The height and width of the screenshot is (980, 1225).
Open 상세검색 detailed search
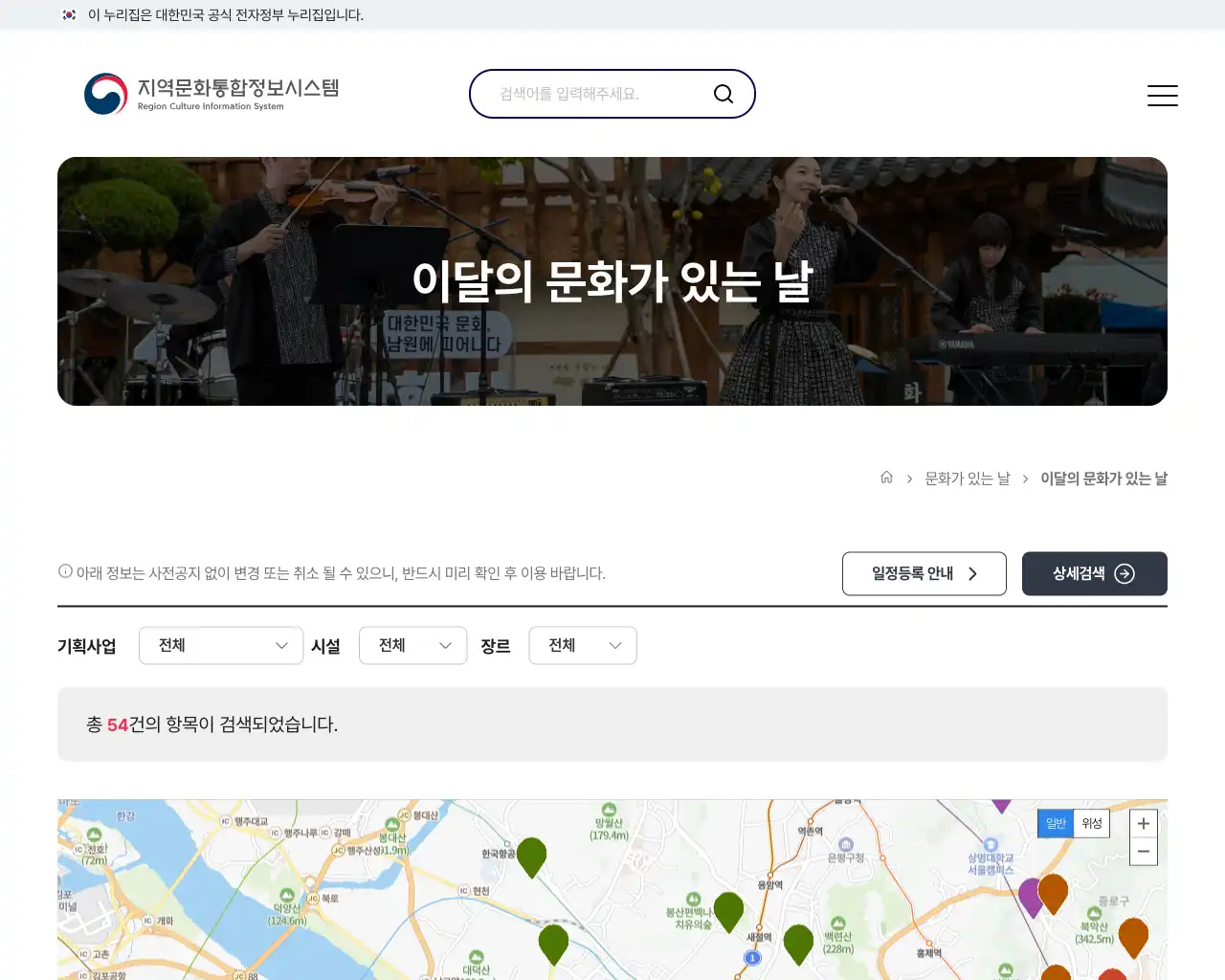point(1094,573)
